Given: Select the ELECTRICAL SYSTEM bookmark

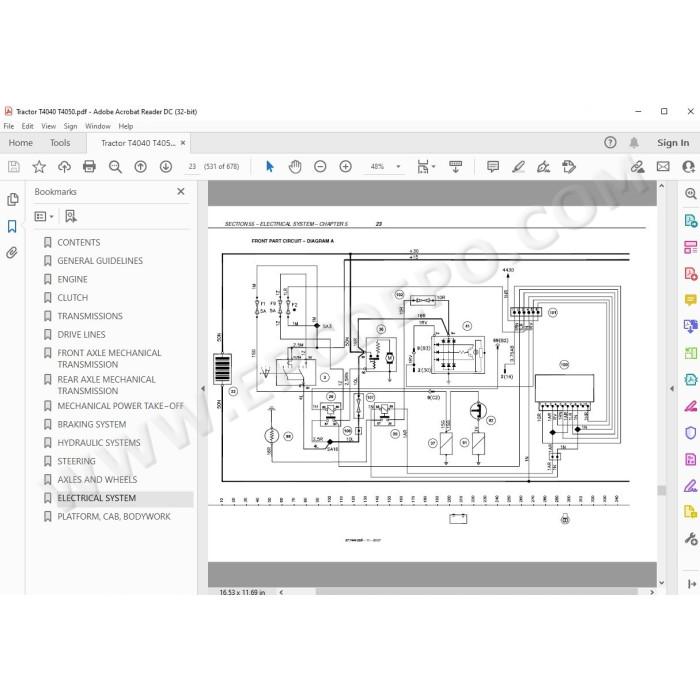Looking at the screenshot, I should click(x=96, y=498).
